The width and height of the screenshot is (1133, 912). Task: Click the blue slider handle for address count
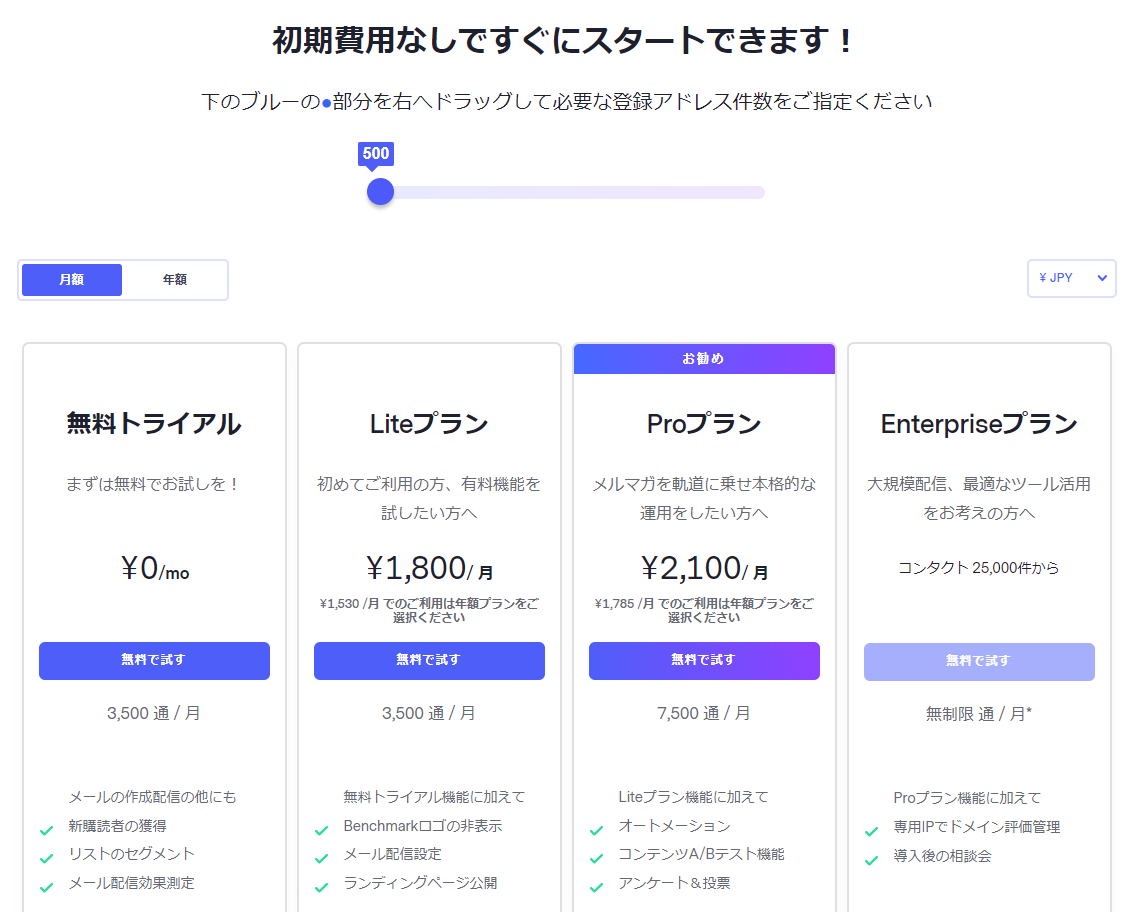click(380, 191)
